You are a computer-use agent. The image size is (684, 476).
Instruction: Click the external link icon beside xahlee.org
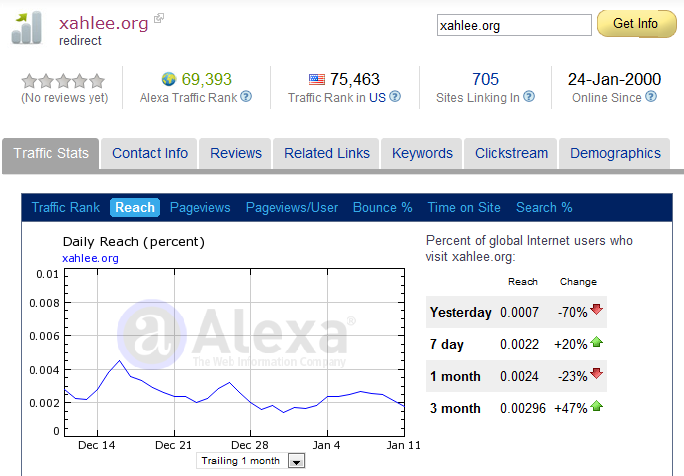tap(159, 18)
